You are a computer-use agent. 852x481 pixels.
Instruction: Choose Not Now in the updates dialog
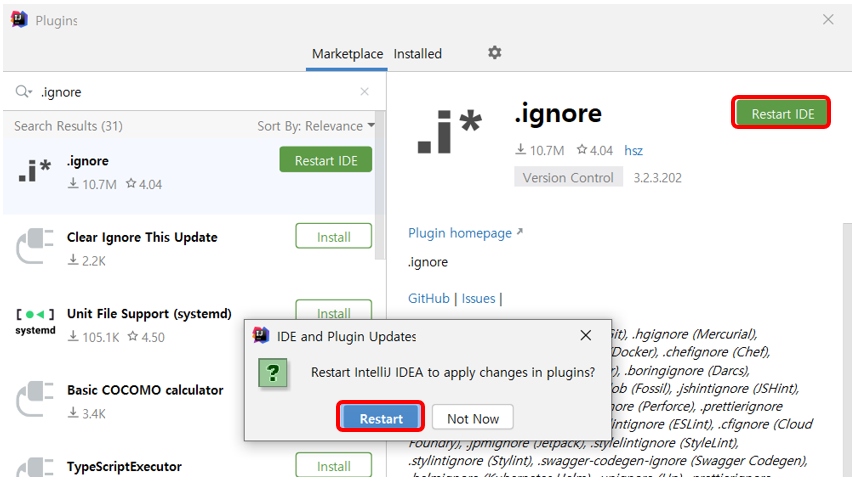[x=473, y=417]
